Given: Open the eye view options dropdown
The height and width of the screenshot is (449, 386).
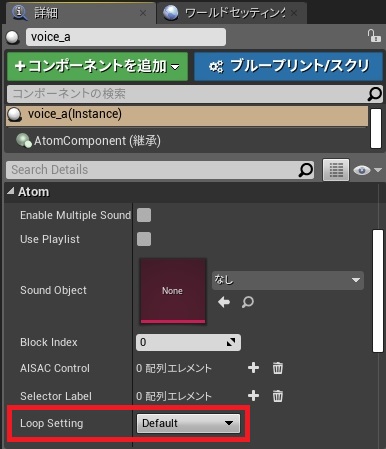Looking at the screenshot, I should 367,170.
